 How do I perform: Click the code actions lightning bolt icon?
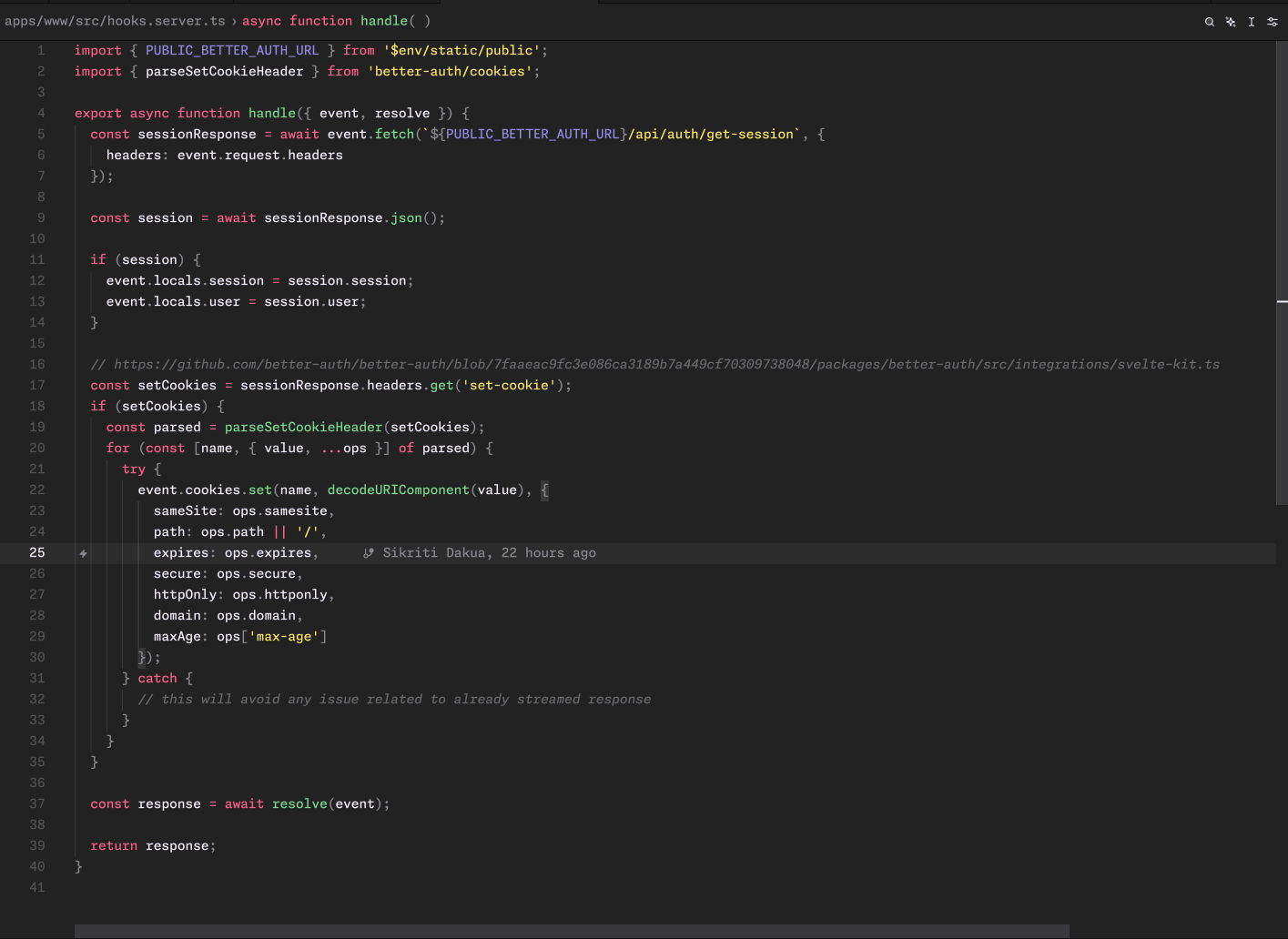83,553
